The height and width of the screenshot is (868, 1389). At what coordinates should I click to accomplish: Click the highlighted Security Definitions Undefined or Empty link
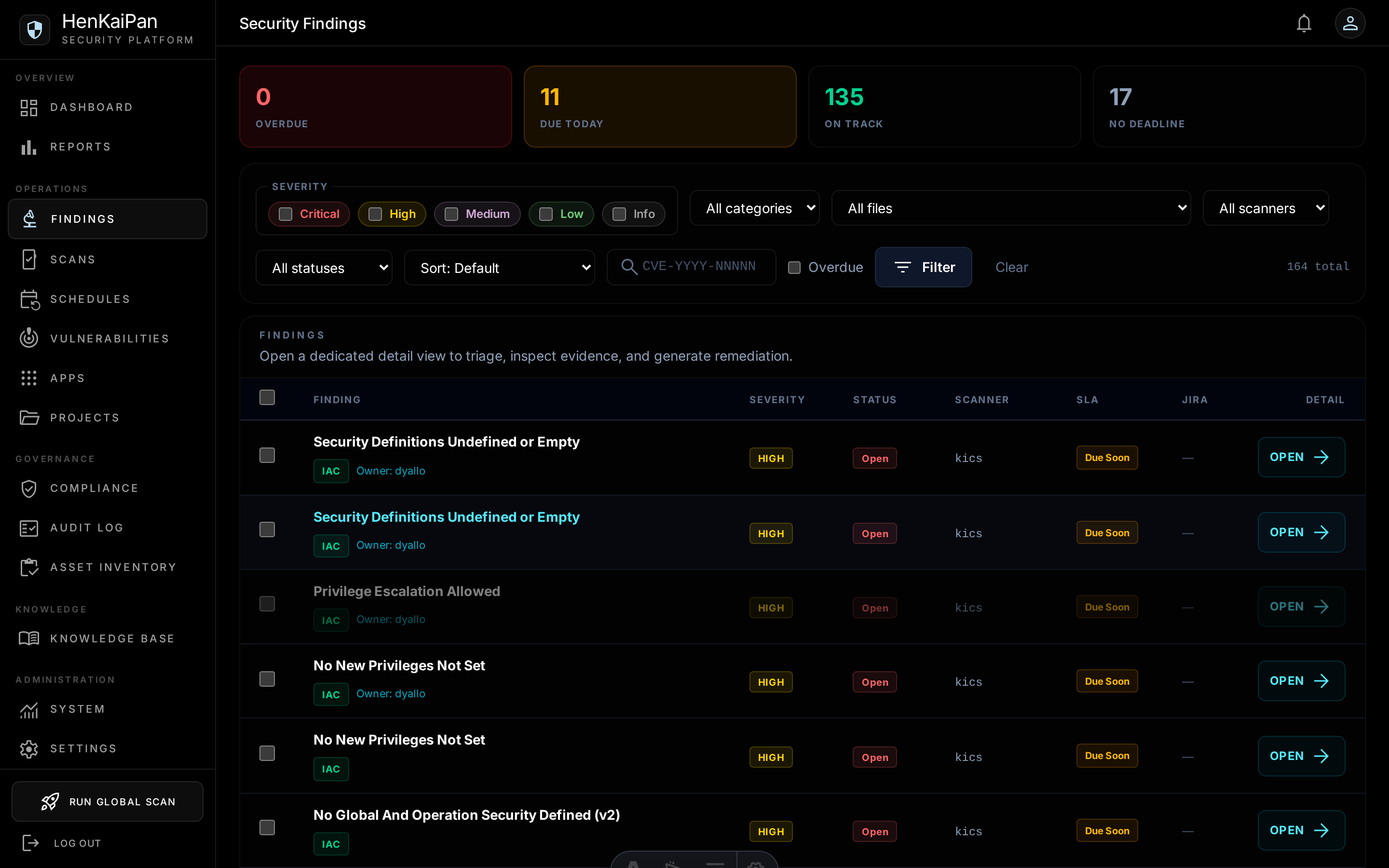pyautogui.click(x=446, y=516)
